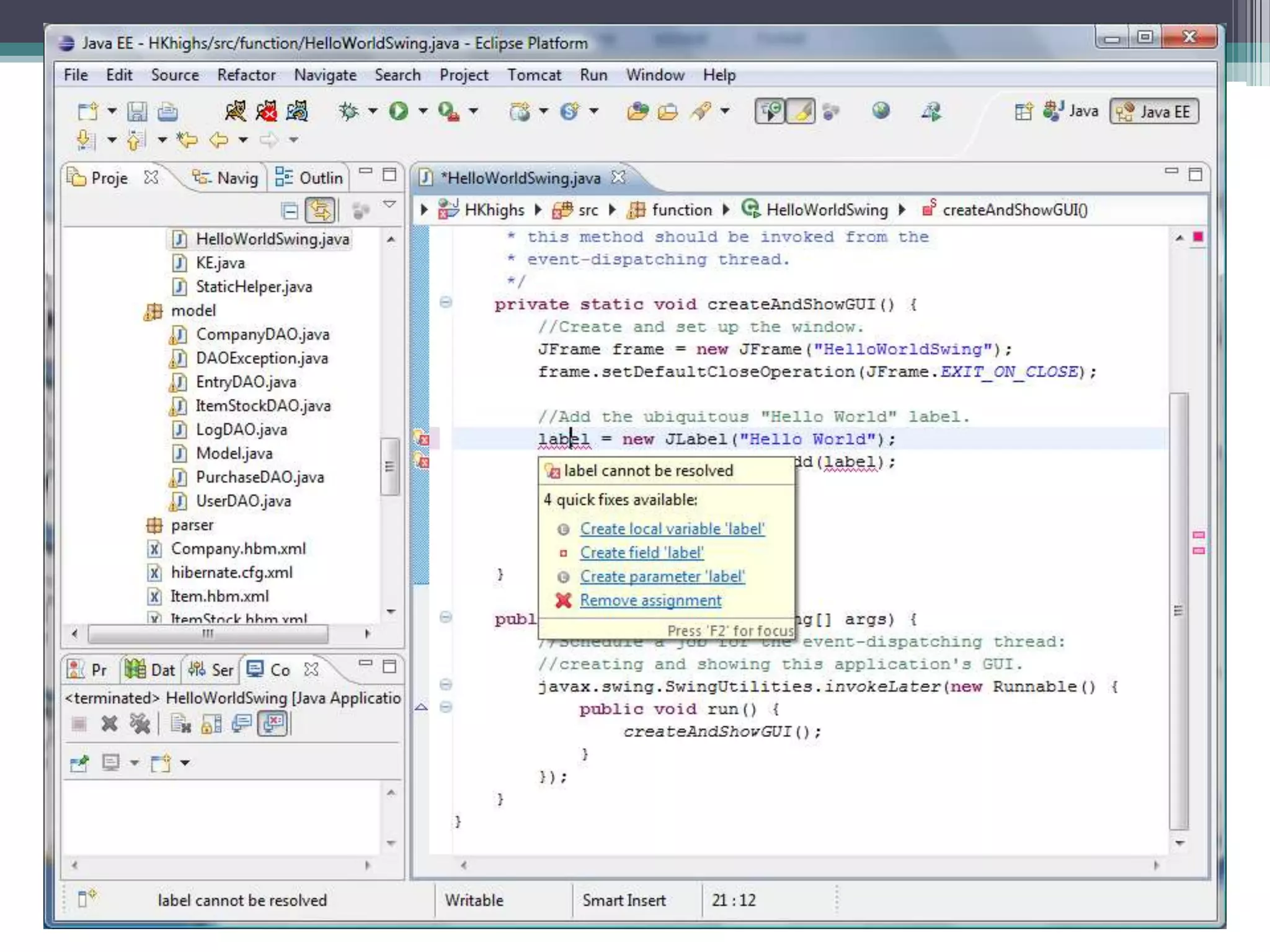1270x952 pixels.
Task: Click Remove All Terminated Launches icon
Action: (x=140, y=723)
